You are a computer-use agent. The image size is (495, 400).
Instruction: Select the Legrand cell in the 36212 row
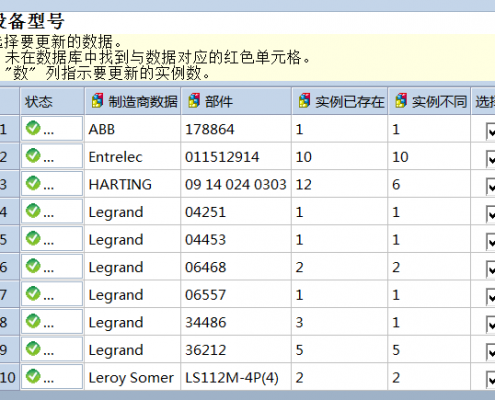[x=133, y=350]
